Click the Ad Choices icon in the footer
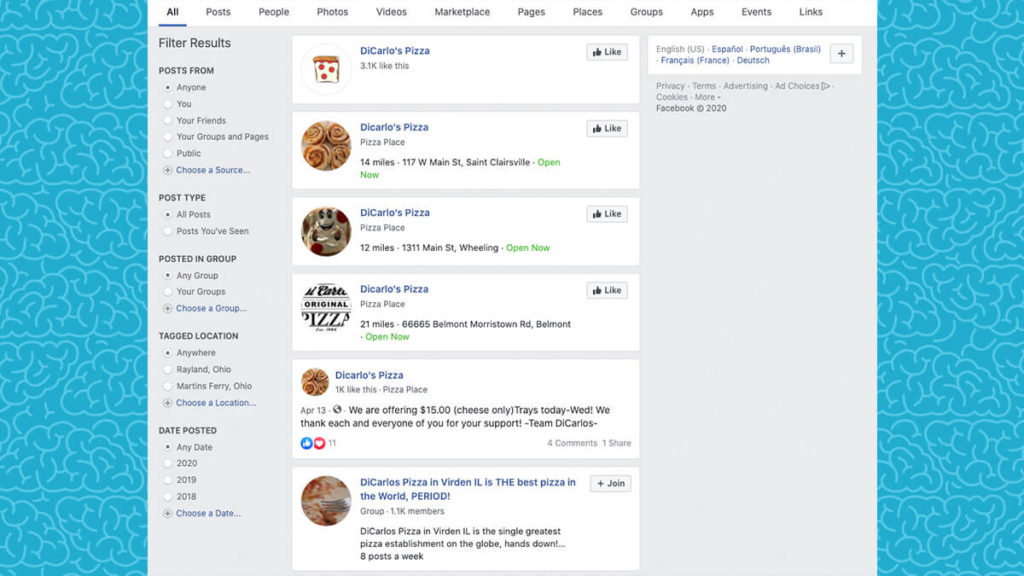This screenshot has width=1024, height=576. coord(826,86)
